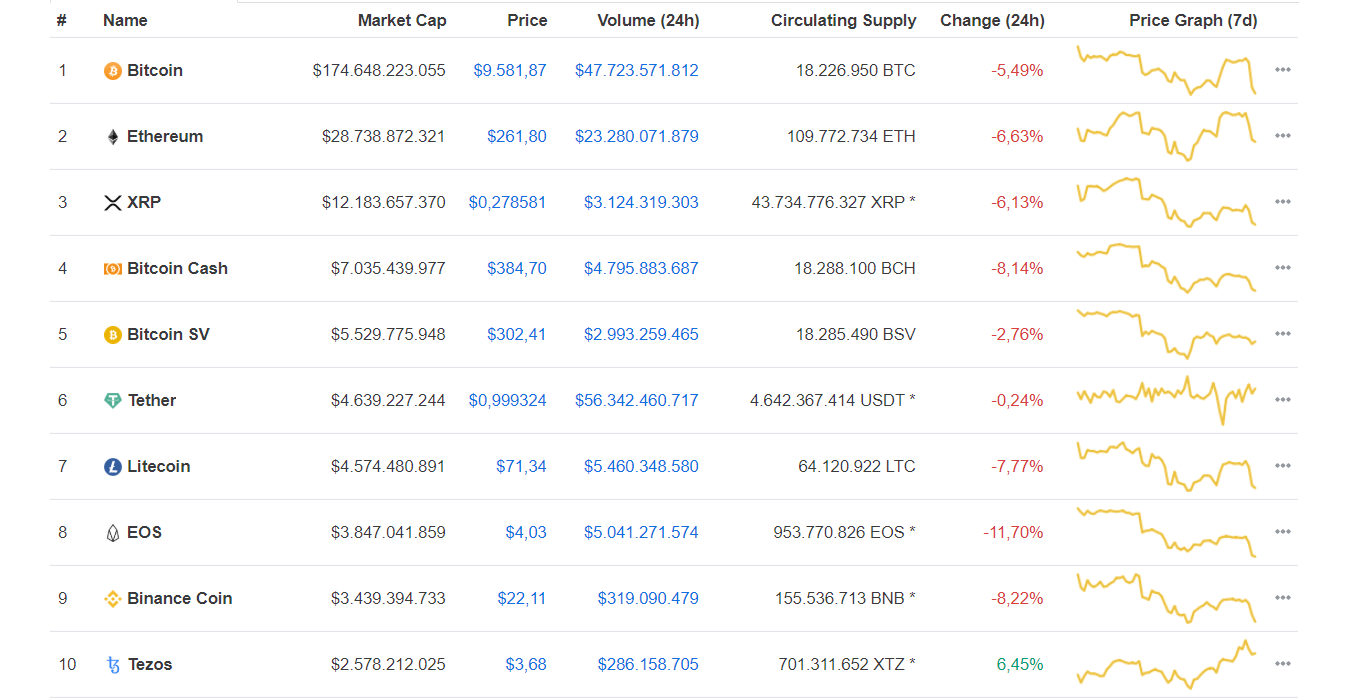Show more options for Bitcoin SV
1346x700 pixels.
point(1283,334)
